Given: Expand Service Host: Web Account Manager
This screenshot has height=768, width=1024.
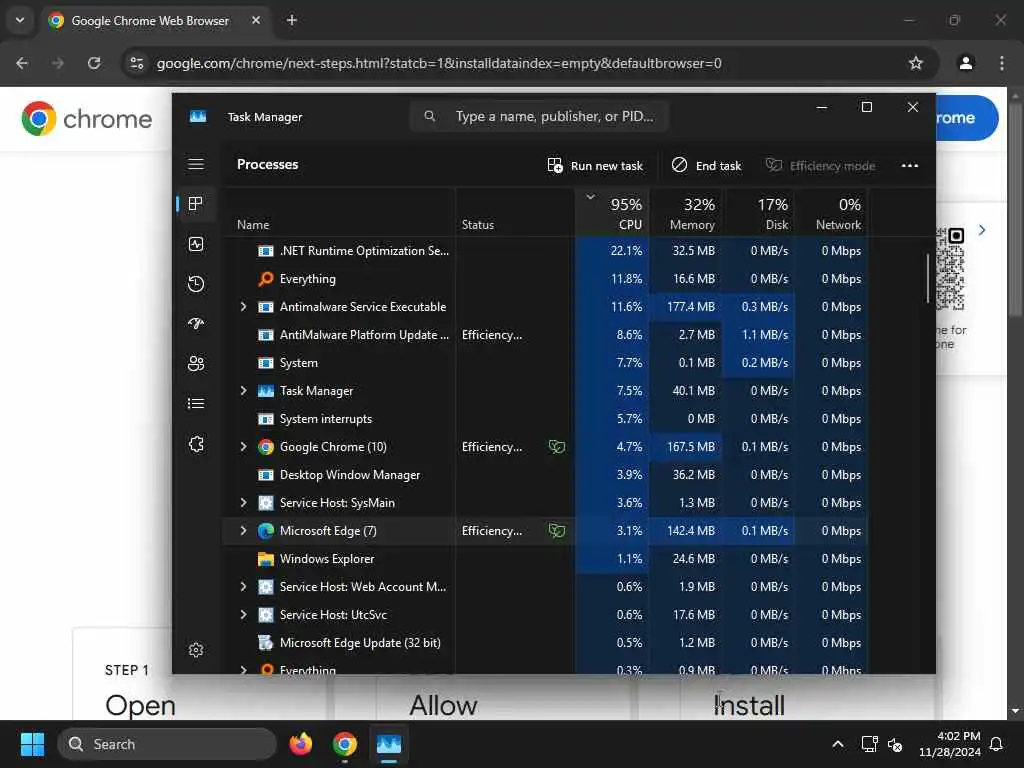Looking at the screenshot, I should 244,587.
